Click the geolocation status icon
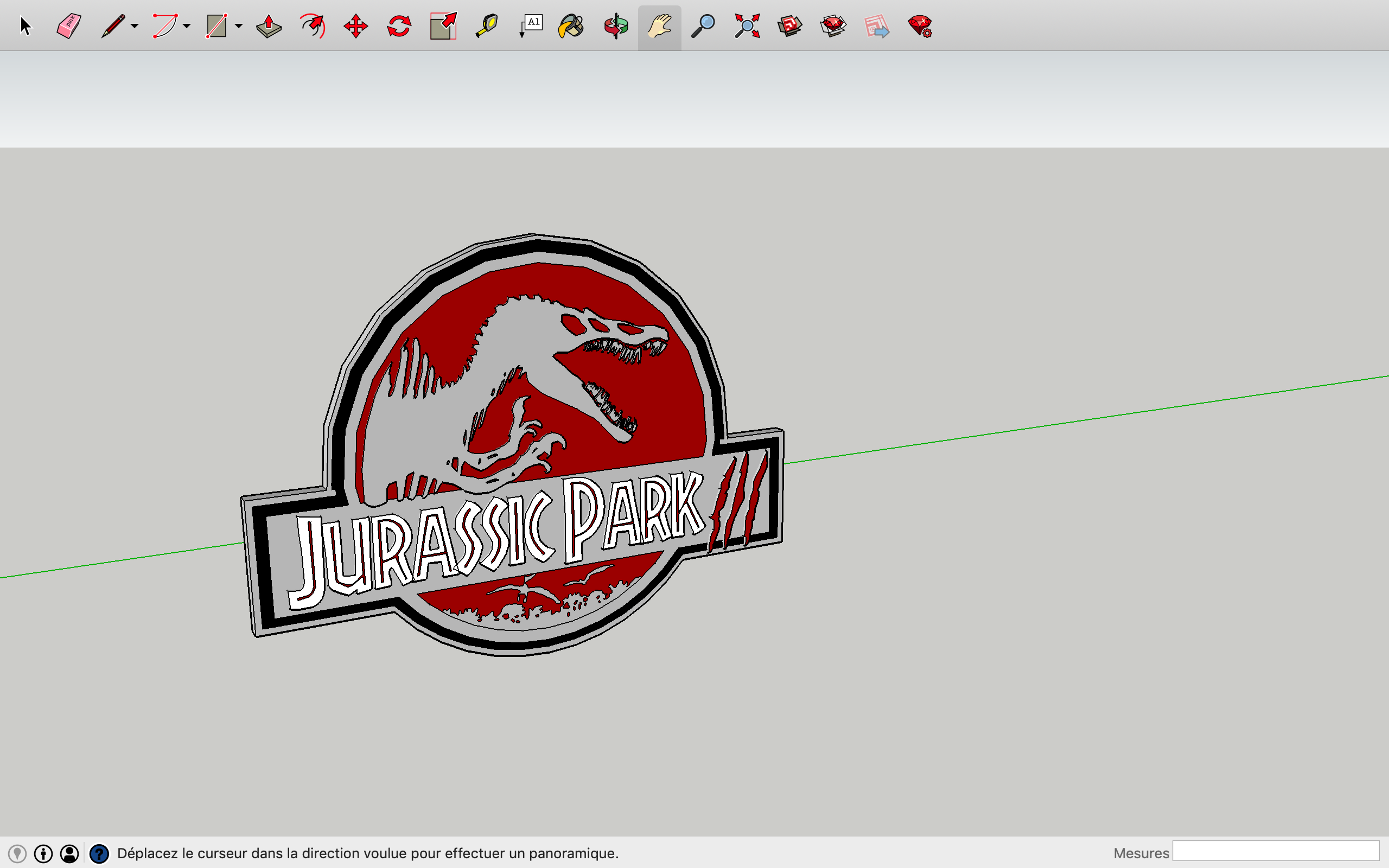 17,854
